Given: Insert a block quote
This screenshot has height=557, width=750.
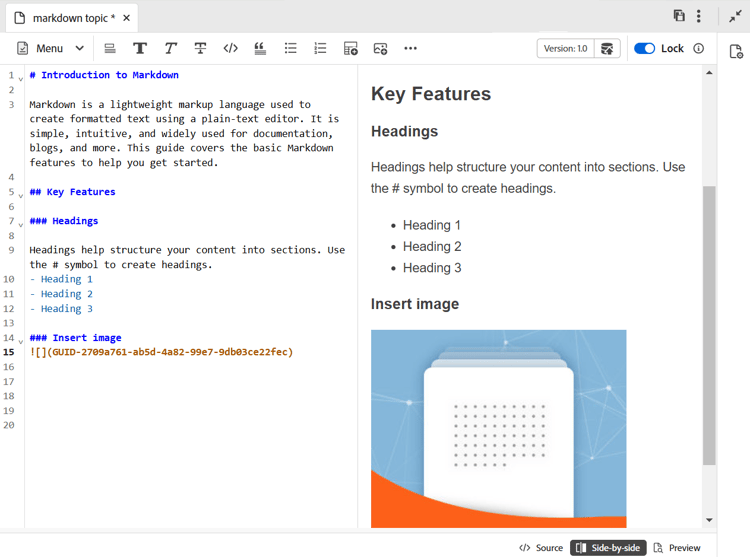Looking at the screenshot, I should pyautogui.click(x=260, y=48).
